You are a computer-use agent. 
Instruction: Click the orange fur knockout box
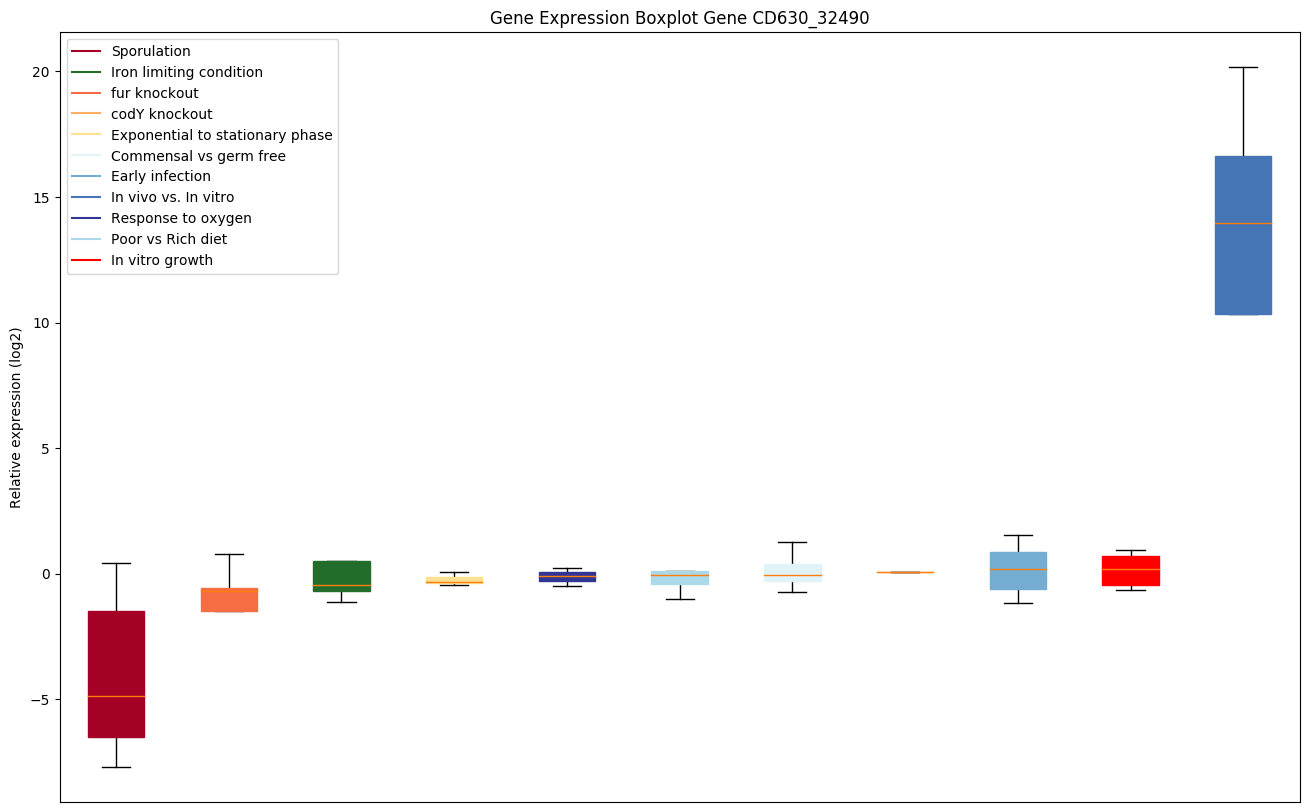[229, 599]
